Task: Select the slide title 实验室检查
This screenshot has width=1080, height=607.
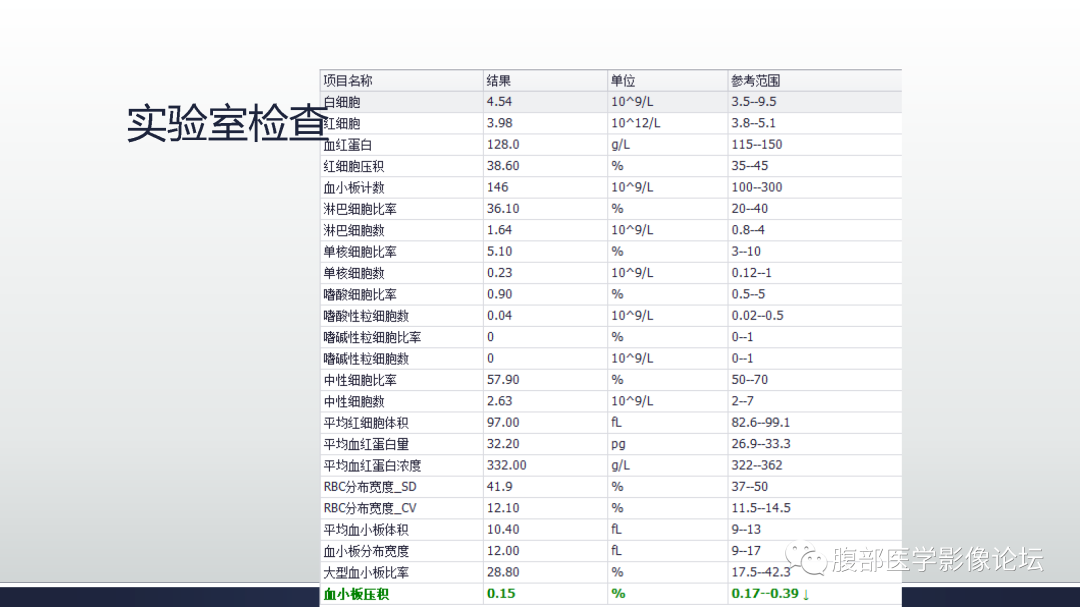Action: 227,123
